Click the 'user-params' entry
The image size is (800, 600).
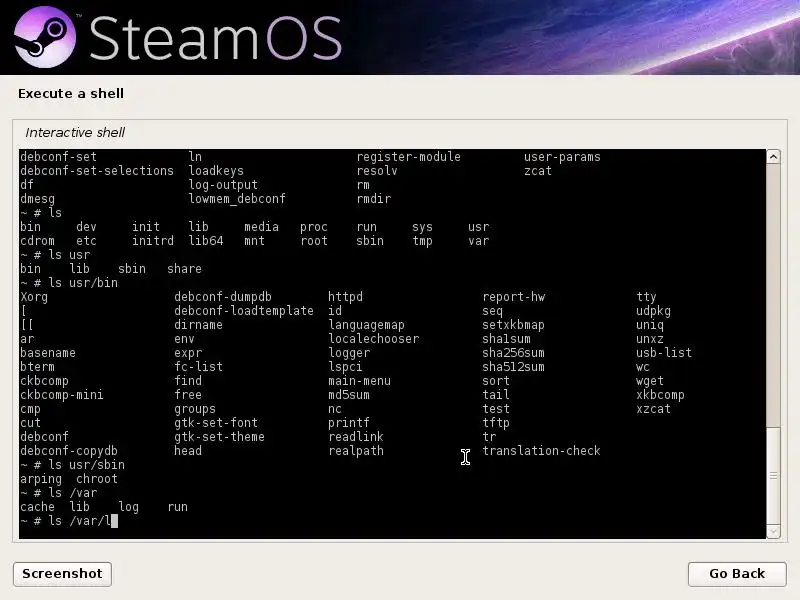pyautogui.click(x=562, y=157)
